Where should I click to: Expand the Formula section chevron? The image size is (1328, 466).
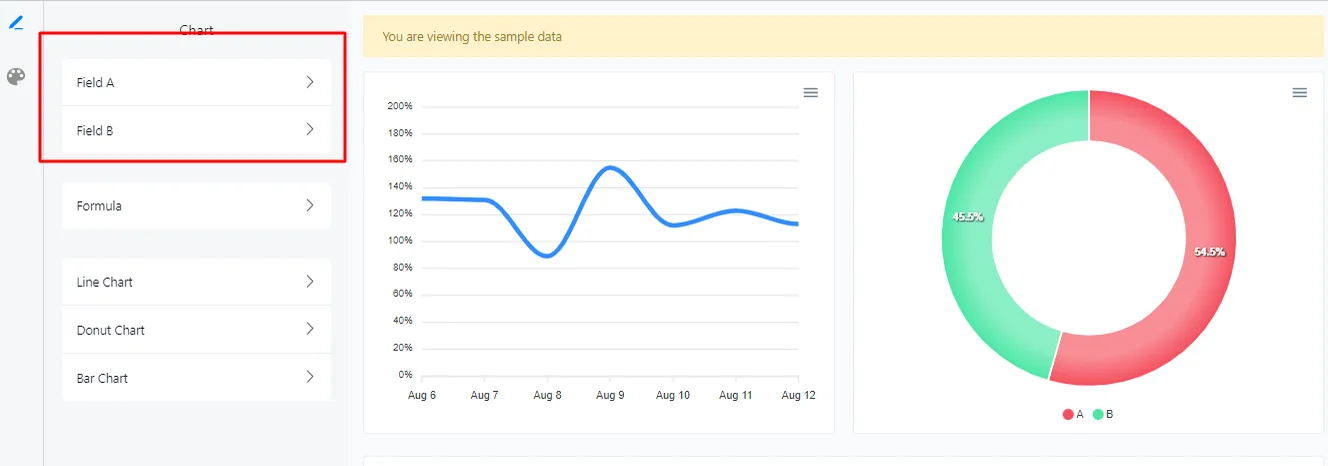pos(310,205)
